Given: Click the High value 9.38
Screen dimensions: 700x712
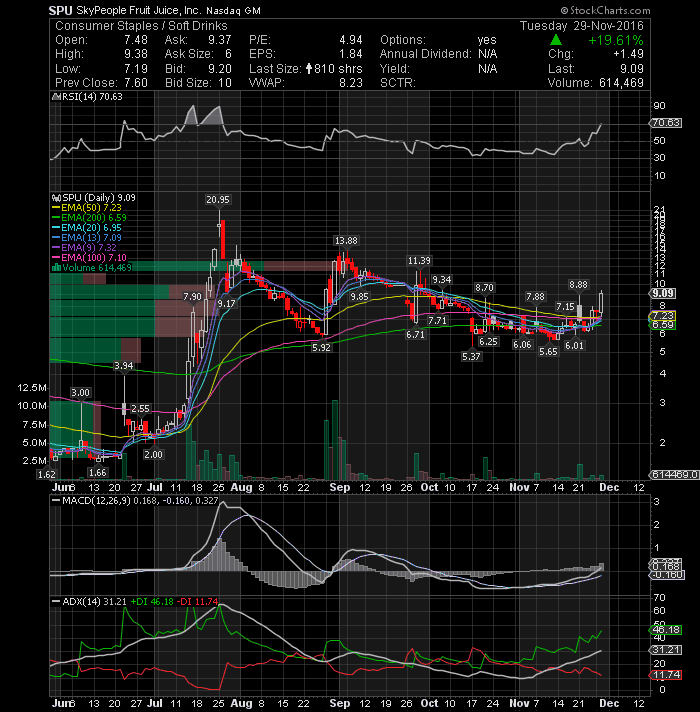Looking at the screenshot, I should (136, 54).
